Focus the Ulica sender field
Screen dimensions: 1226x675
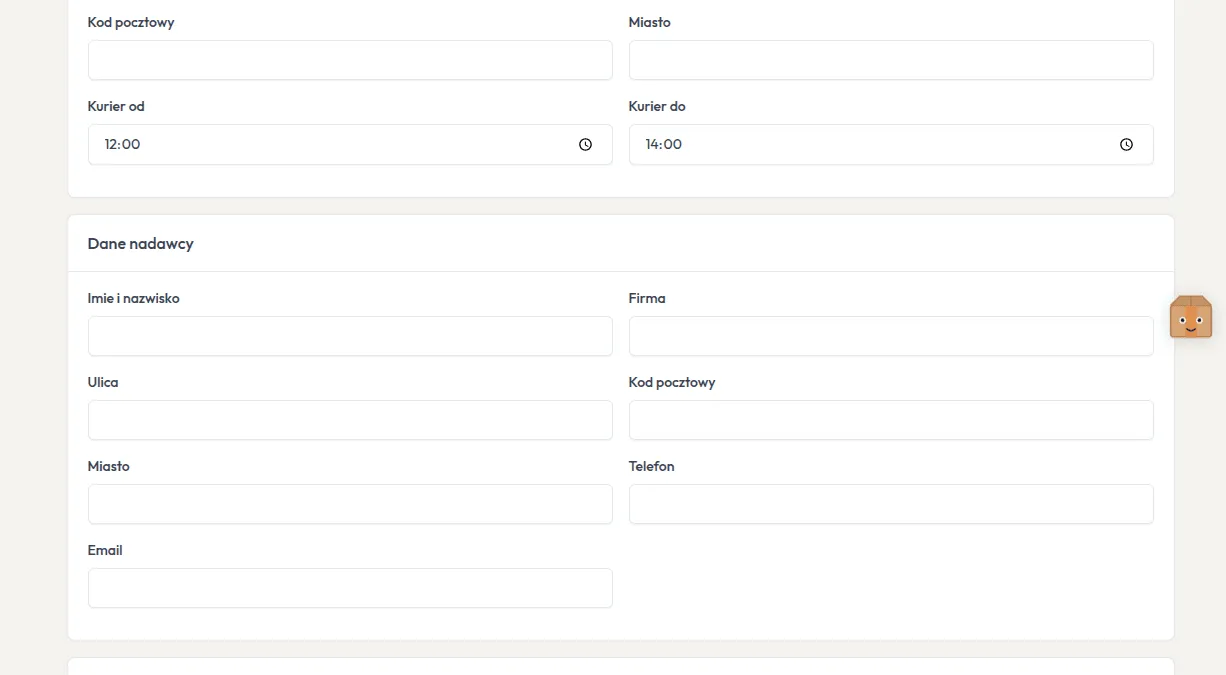[x=350, y=420]
